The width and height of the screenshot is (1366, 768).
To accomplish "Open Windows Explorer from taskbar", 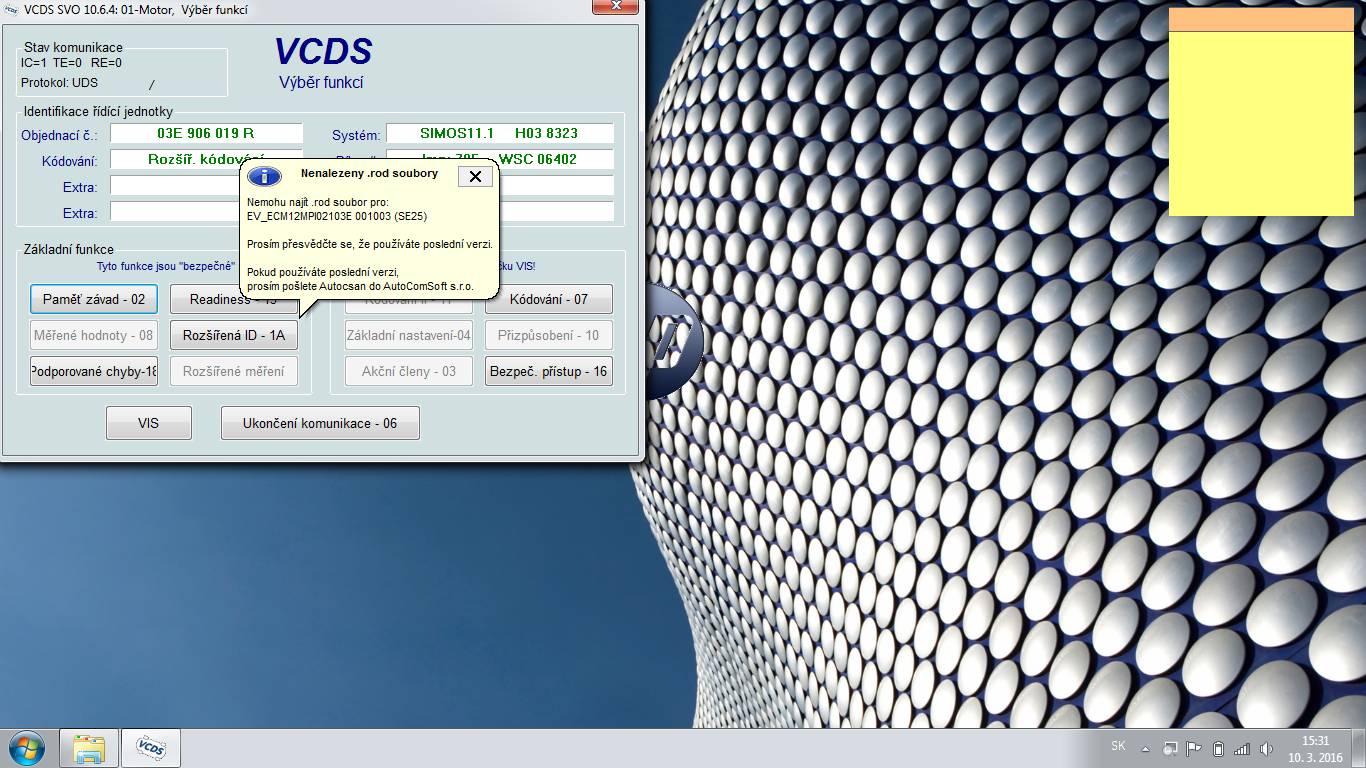I will pos(89,748).
